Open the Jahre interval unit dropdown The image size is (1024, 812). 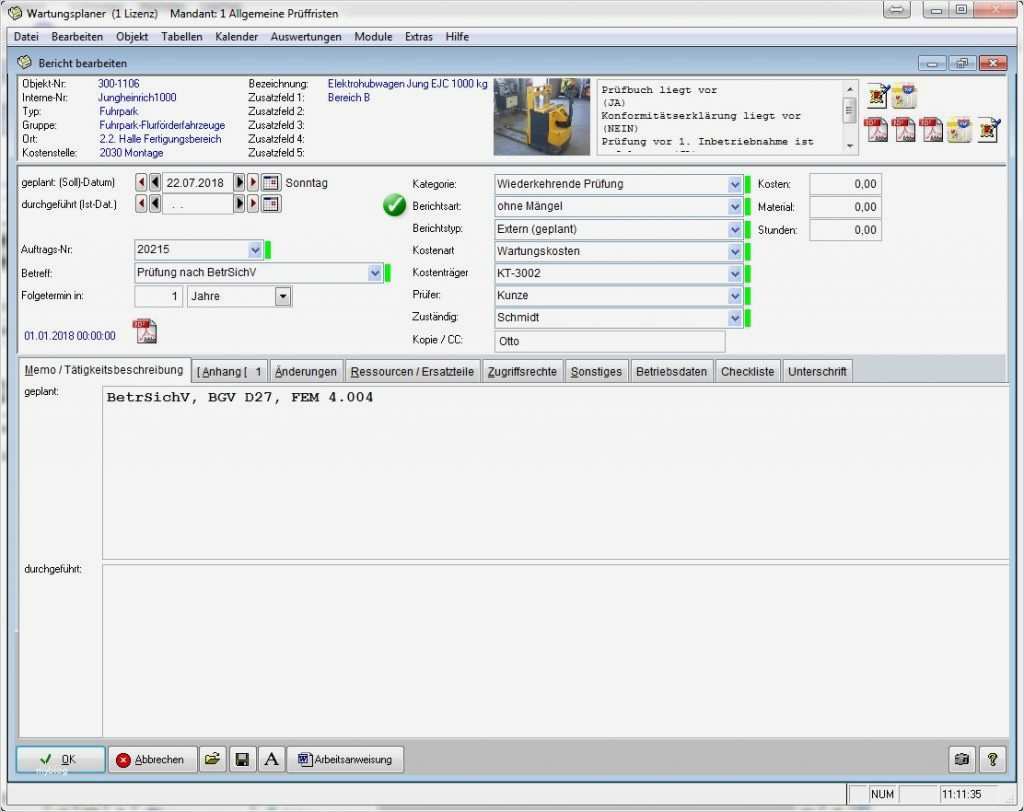[282, 296]
